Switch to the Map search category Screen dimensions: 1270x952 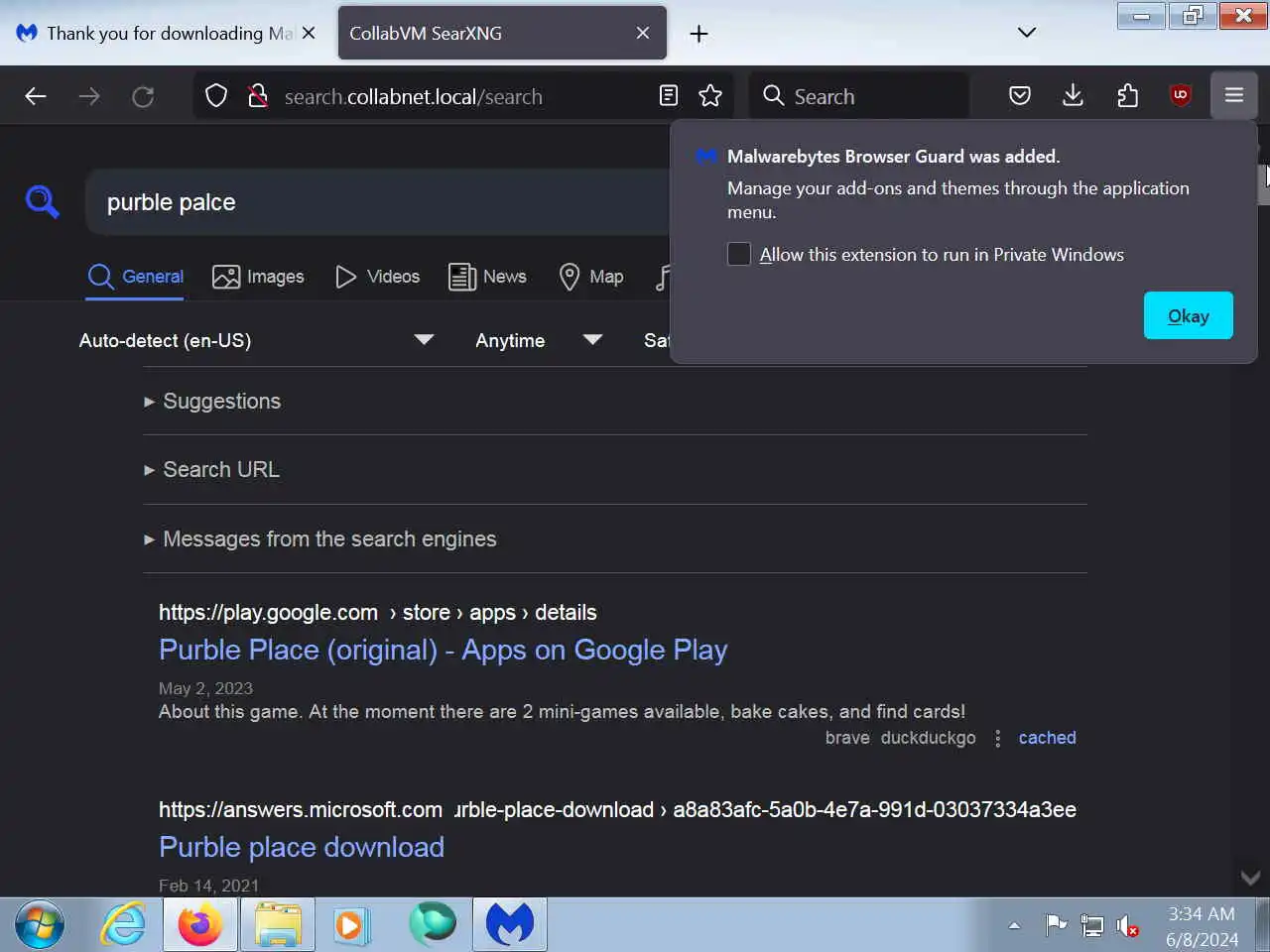click(591, 277)
